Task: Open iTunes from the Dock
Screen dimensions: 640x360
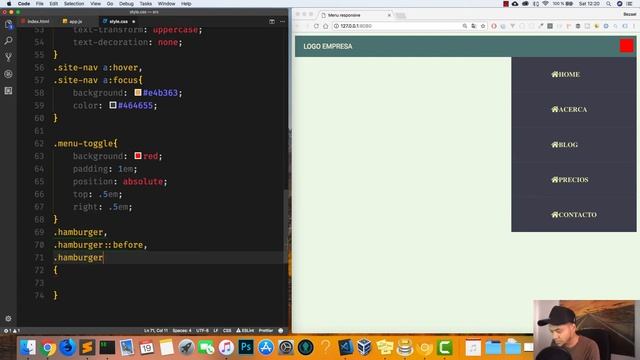Action: click(226, 347)
